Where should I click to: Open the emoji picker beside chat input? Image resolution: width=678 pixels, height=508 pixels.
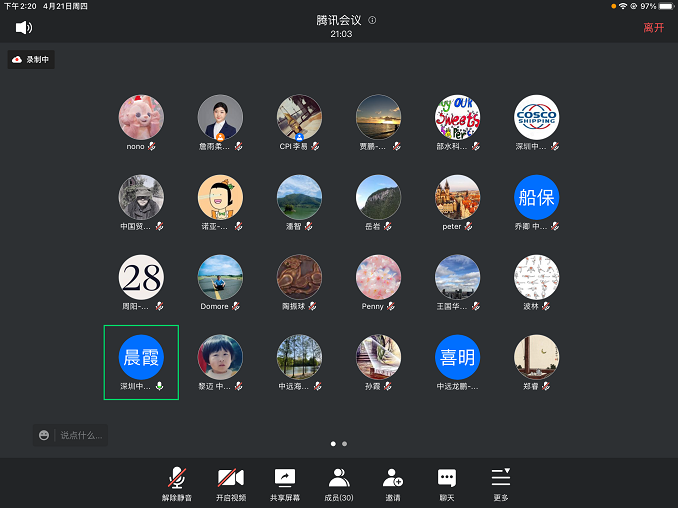point(44,435)
